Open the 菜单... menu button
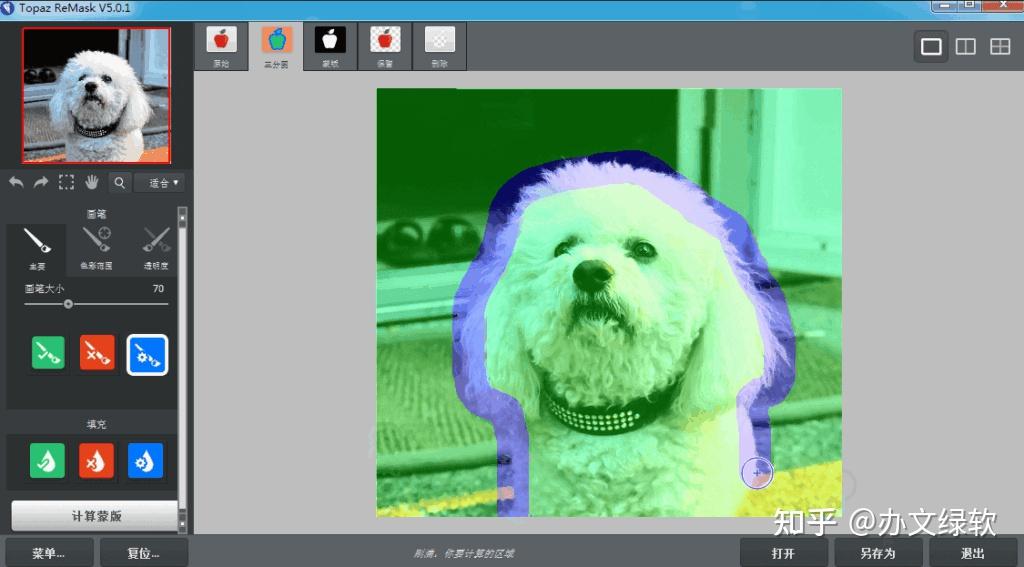Viewport: 1024px width, 567px height. point(49,553)
